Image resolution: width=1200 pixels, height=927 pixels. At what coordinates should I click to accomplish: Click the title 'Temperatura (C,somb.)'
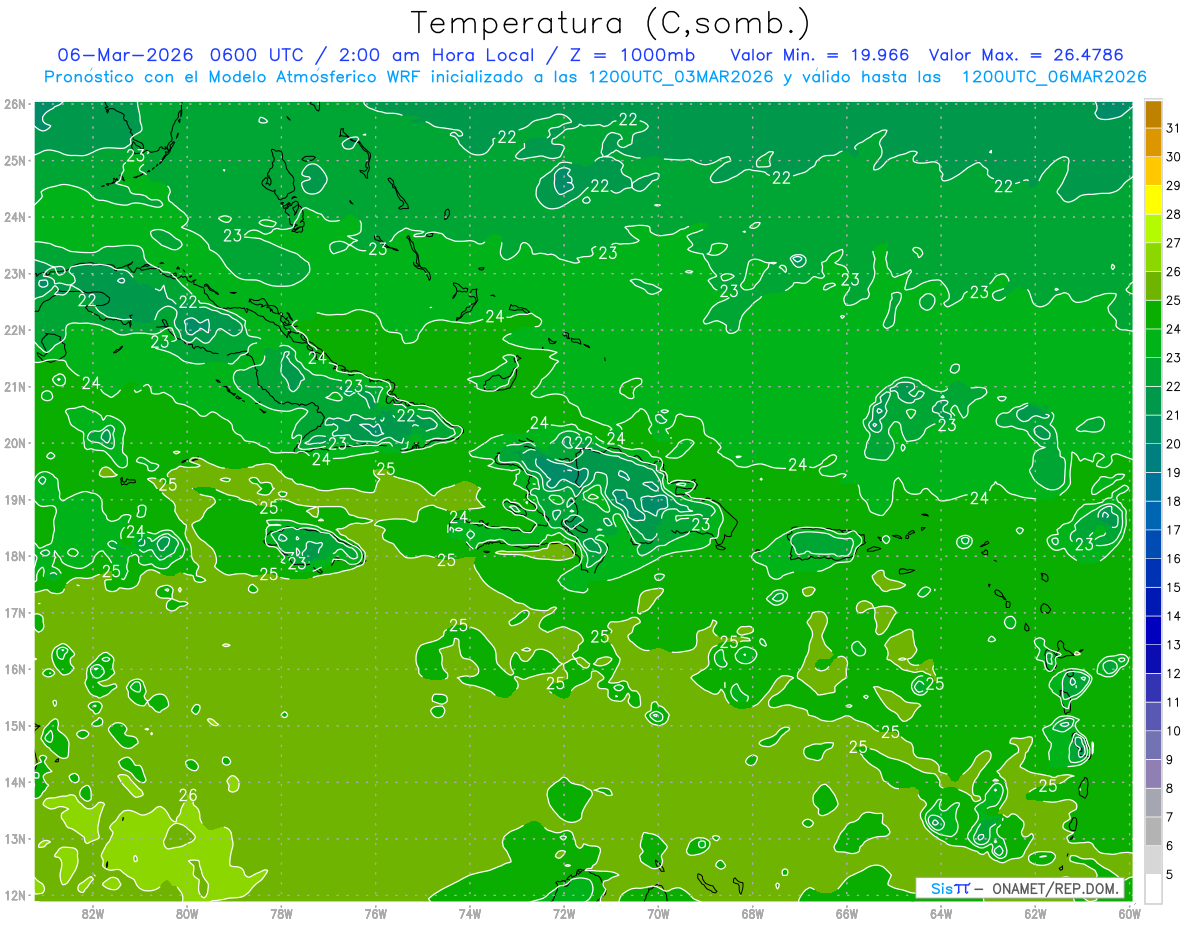(x=611, y=24)
